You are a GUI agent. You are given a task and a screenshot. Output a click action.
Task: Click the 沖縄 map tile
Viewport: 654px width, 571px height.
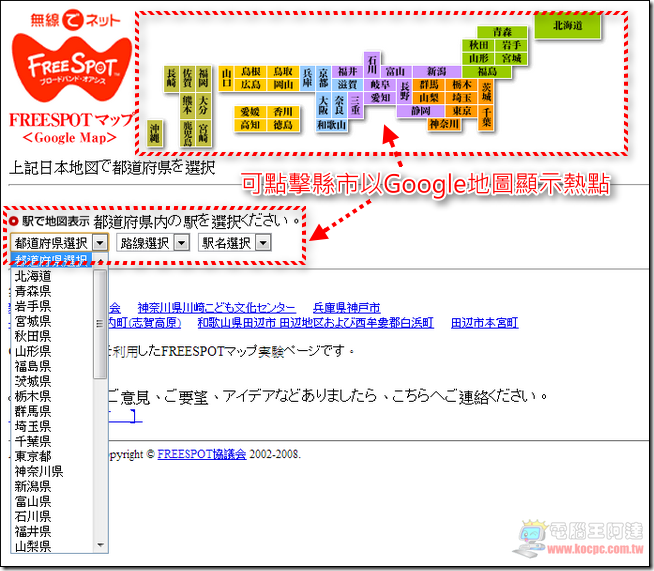[154, 133]
